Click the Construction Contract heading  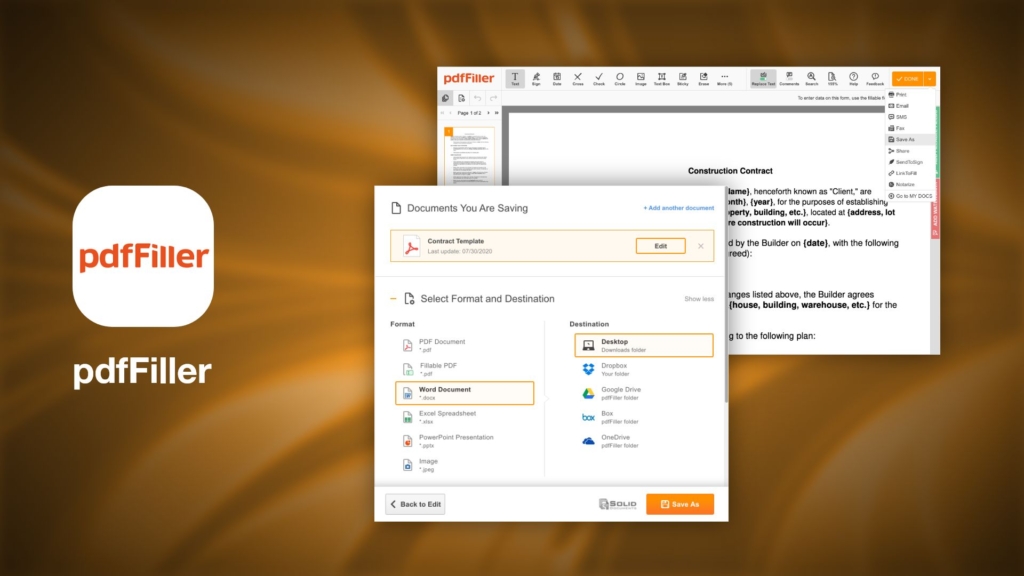pos(730,170)
